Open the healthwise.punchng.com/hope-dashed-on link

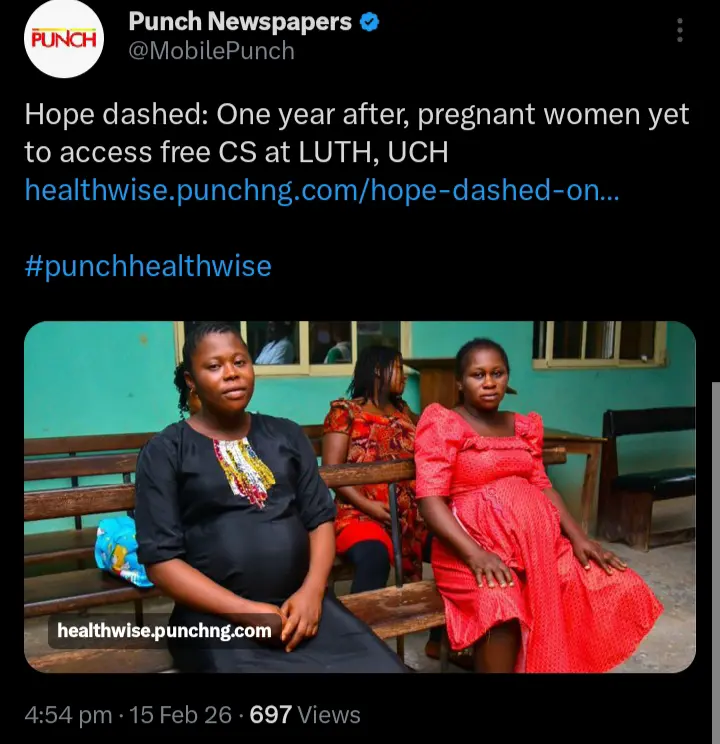[x=322, y=189]
